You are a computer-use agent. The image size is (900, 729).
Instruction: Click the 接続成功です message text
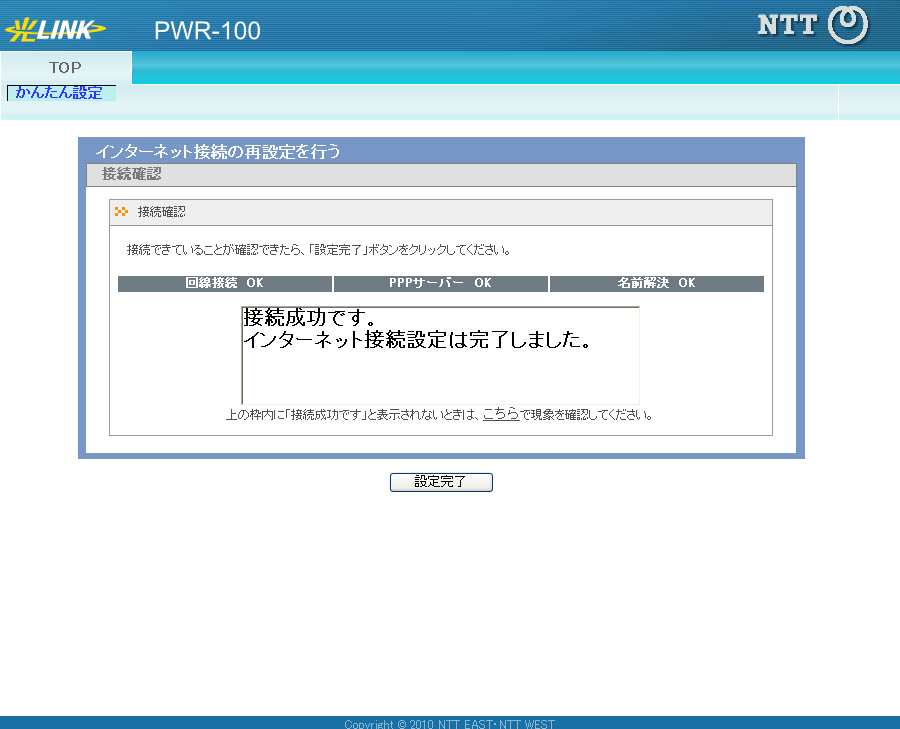(310, 319)
